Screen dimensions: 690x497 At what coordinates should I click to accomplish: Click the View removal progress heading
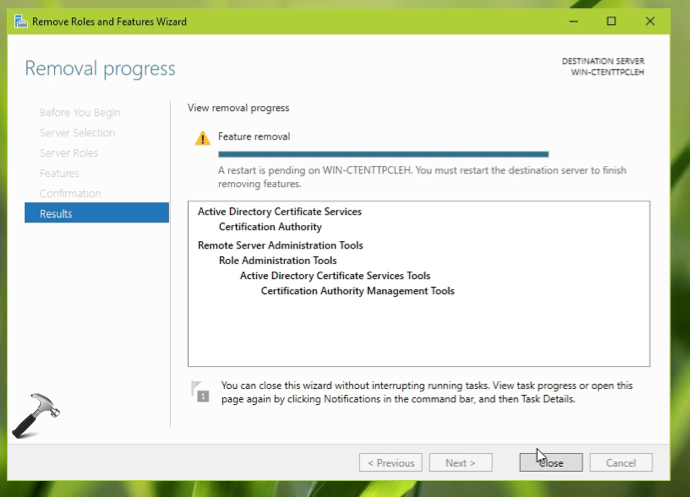(x=239, y=108)
